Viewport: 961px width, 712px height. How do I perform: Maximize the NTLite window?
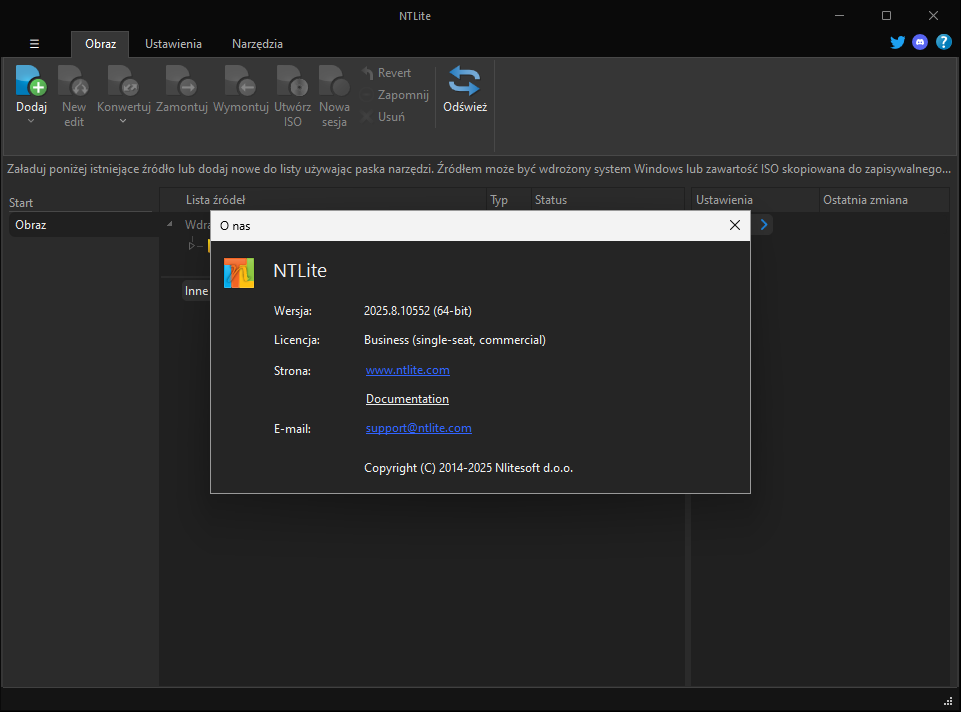point(886,15)
